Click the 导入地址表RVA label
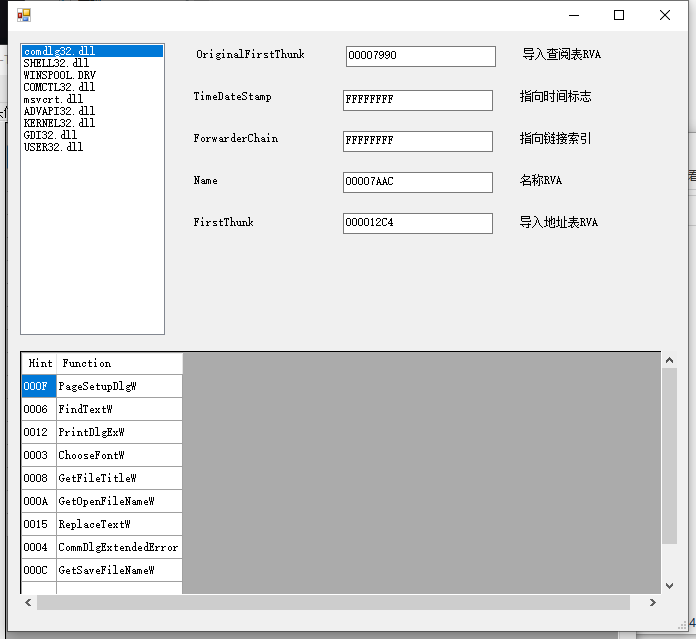Screen dimensions: 696x639 [x=559, y=222]
